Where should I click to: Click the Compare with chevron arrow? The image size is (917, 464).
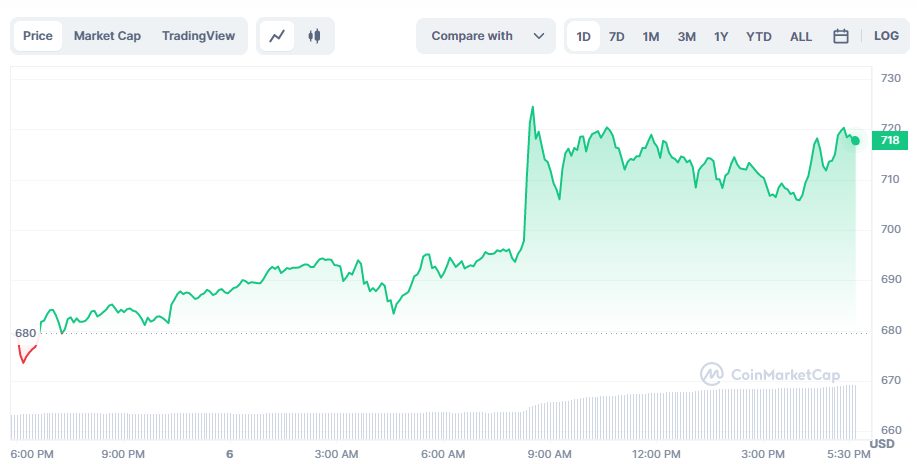pyautogui.click(x=539, y=36)
